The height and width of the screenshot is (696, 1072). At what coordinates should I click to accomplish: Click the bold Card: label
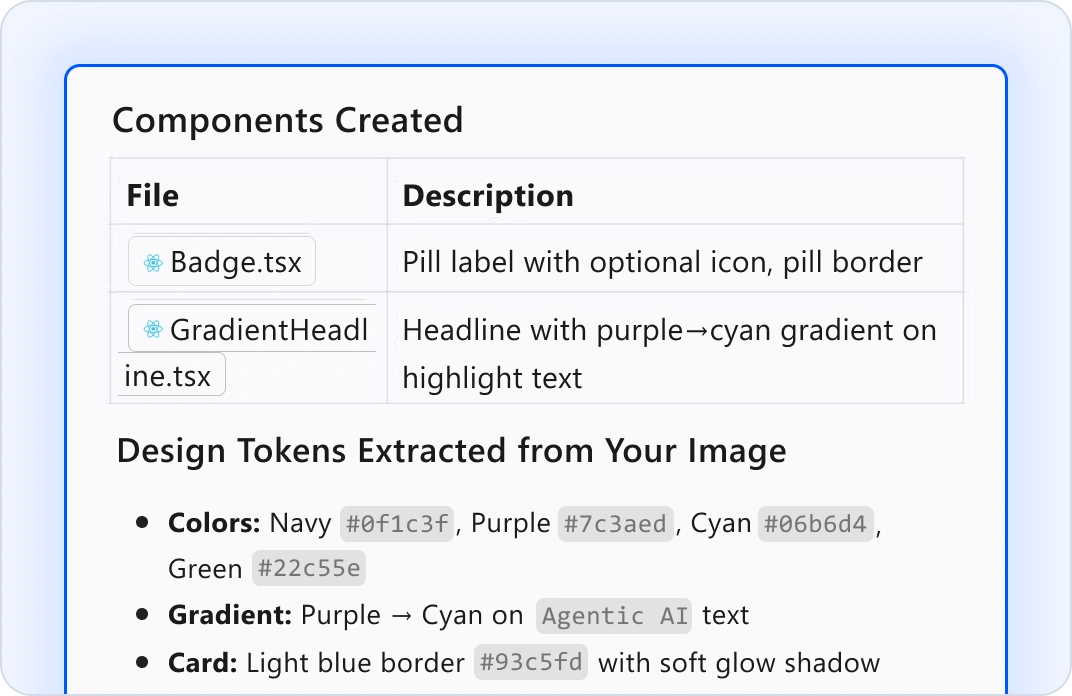[202, 662]
